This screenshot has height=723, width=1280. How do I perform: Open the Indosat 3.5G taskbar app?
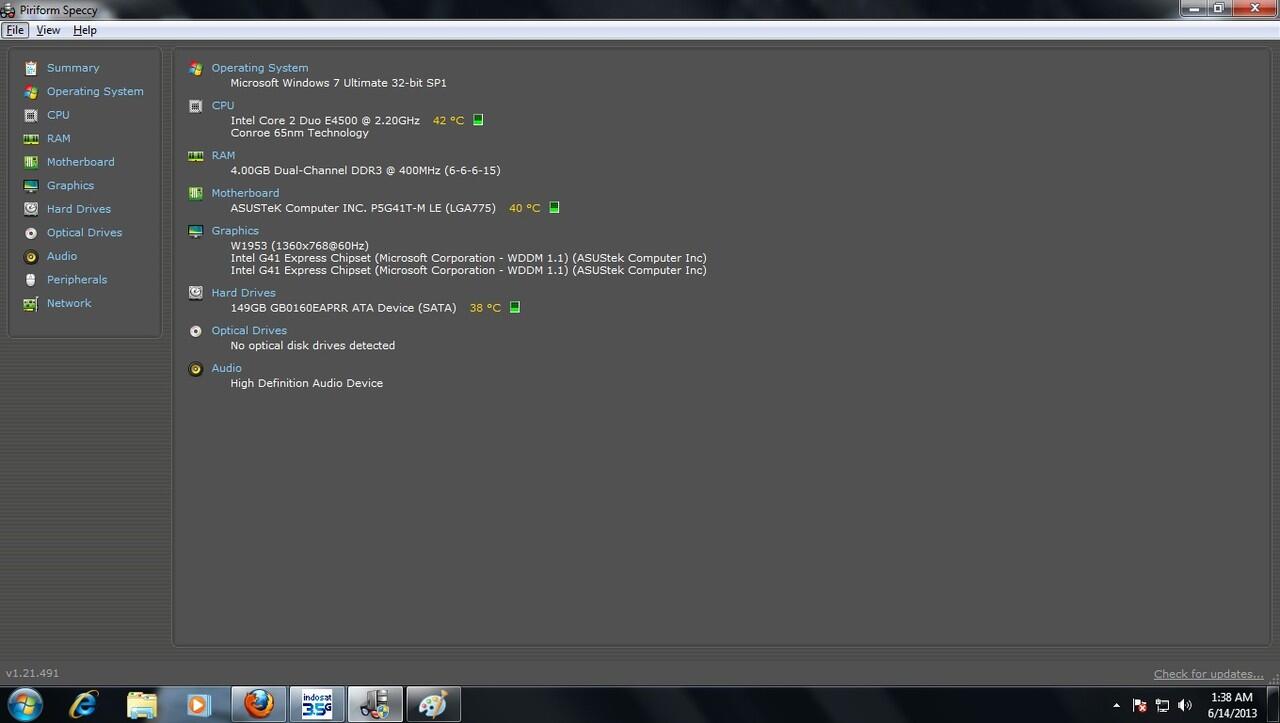point(316,704)
